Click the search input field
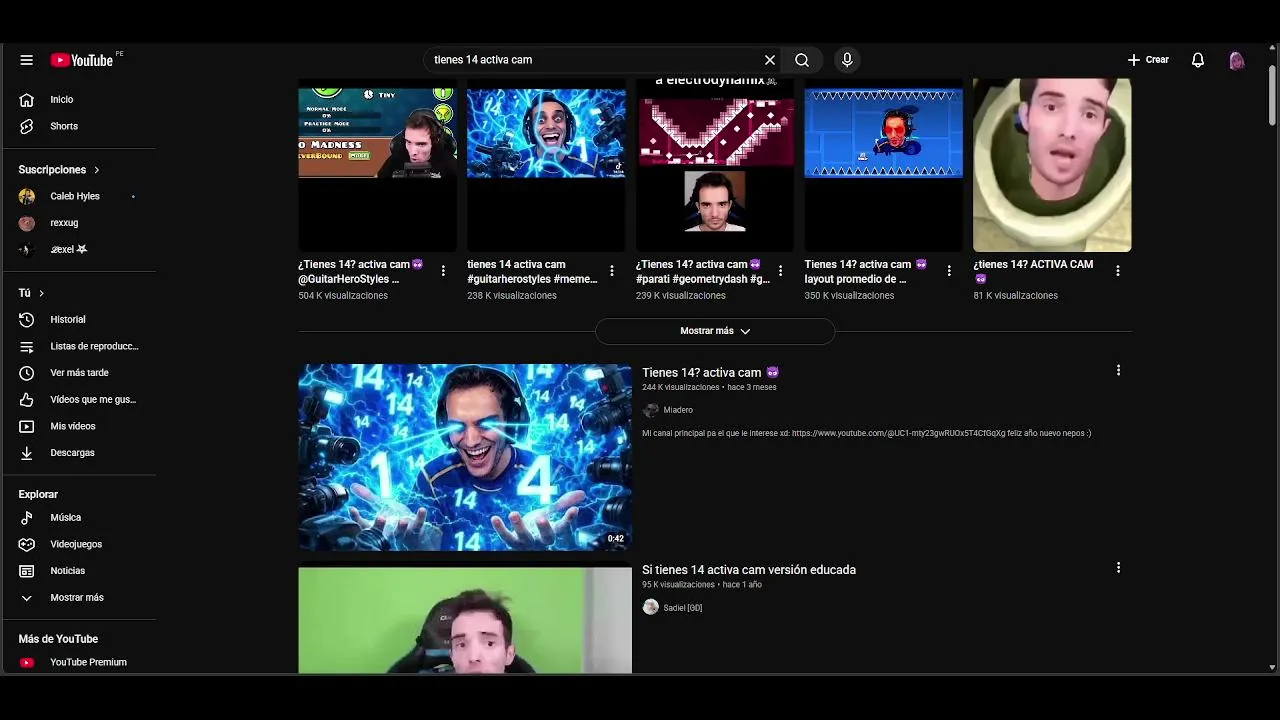 [x=595, y=60]
